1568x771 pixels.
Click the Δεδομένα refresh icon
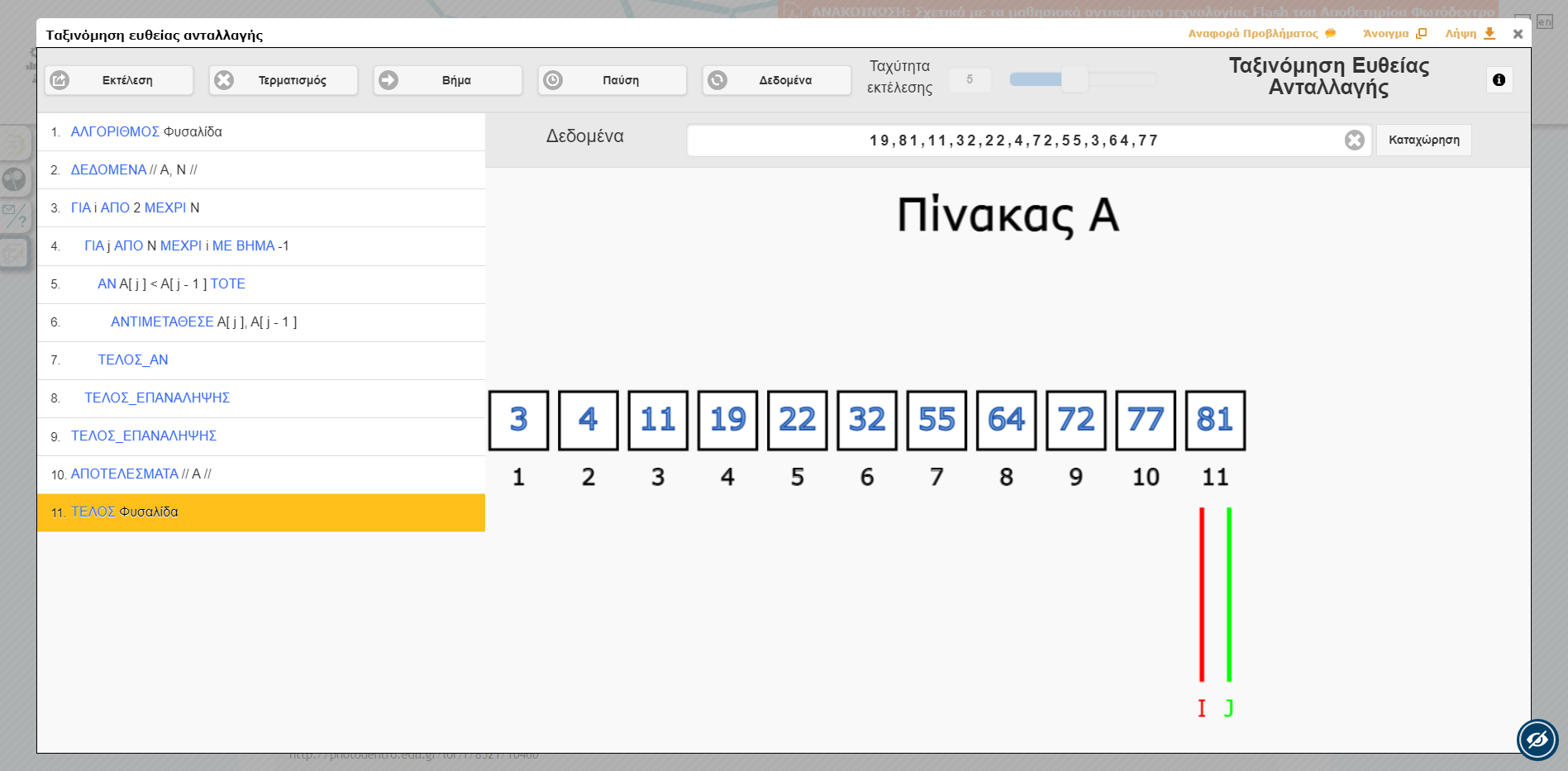[x=717, y=80]
